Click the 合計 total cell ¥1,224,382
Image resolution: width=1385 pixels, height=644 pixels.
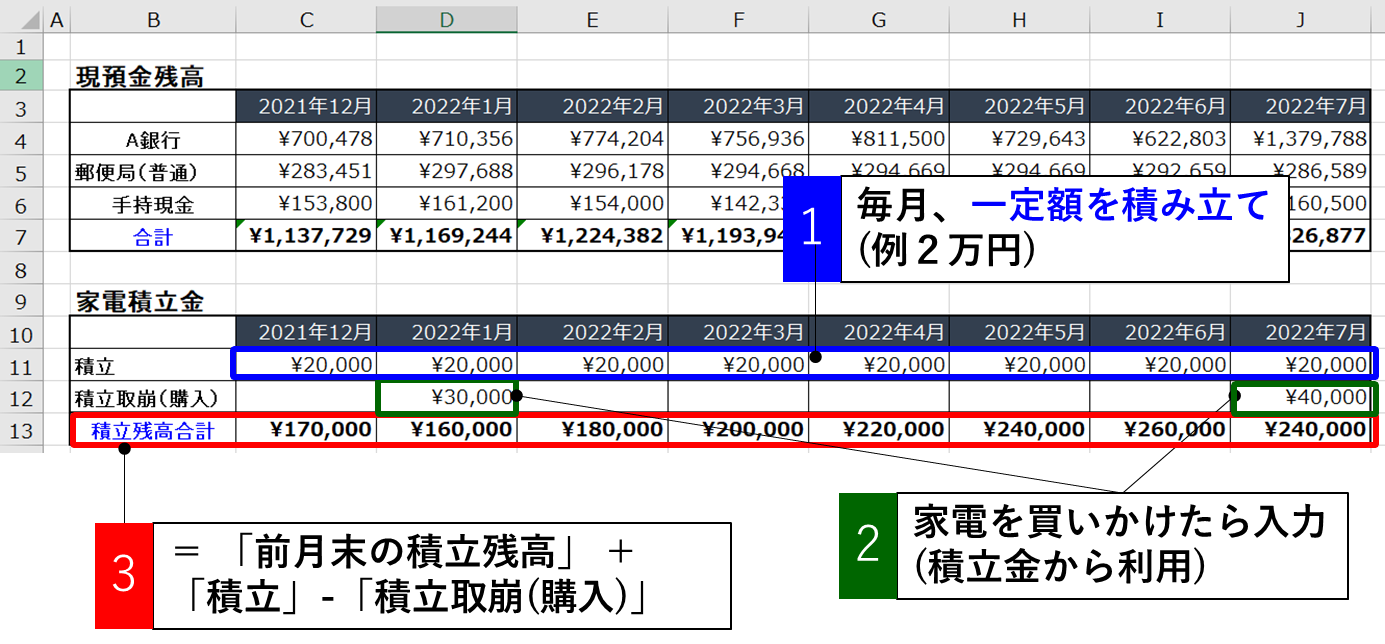(592, 236)
